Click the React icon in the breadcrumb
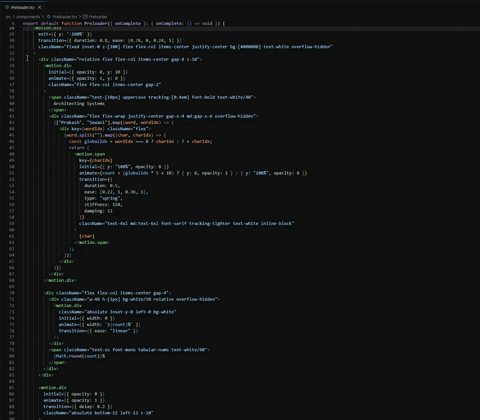Screen dimensions: 480x420 point(49,17)
